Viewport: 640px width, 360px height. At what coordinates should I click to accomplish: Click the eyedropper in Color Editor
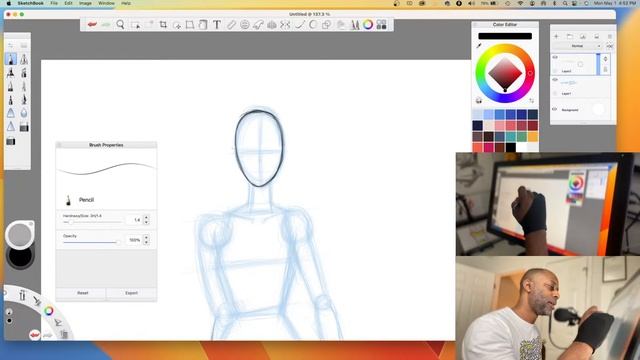479,46
